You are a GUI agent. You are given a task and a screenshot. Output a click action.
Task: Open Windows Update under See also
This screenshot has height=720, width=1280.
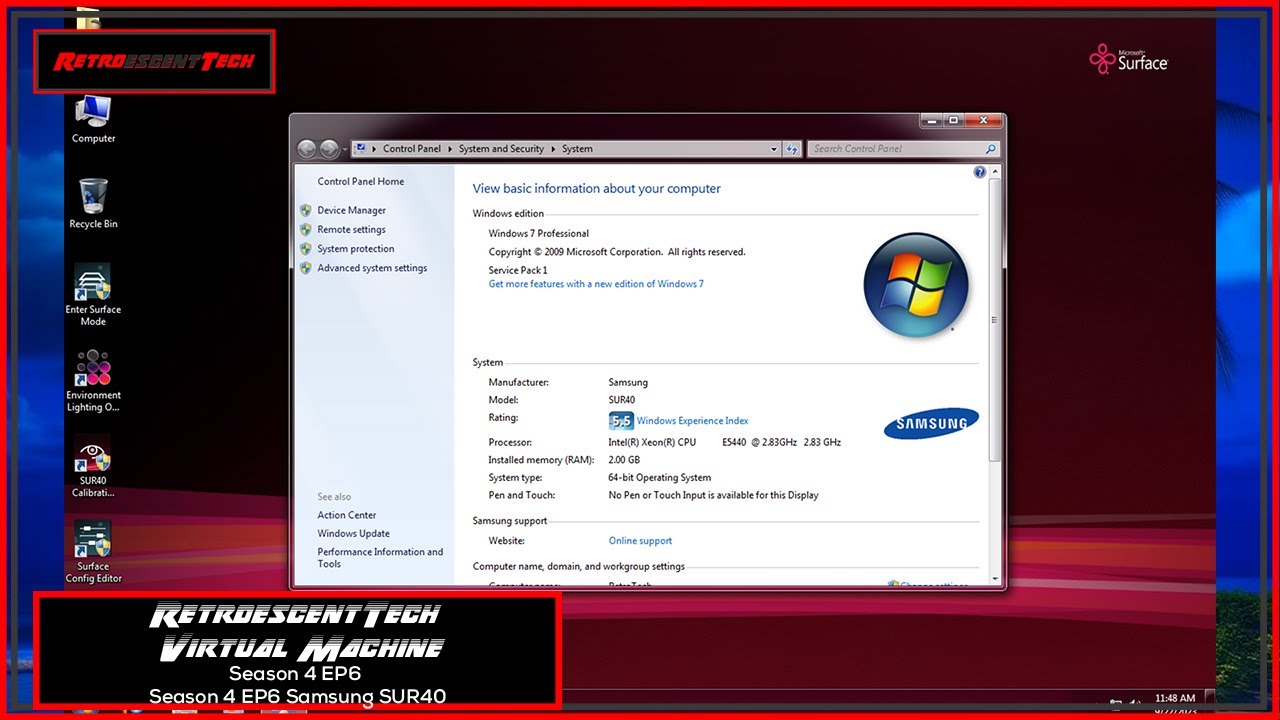pos(354,534)
